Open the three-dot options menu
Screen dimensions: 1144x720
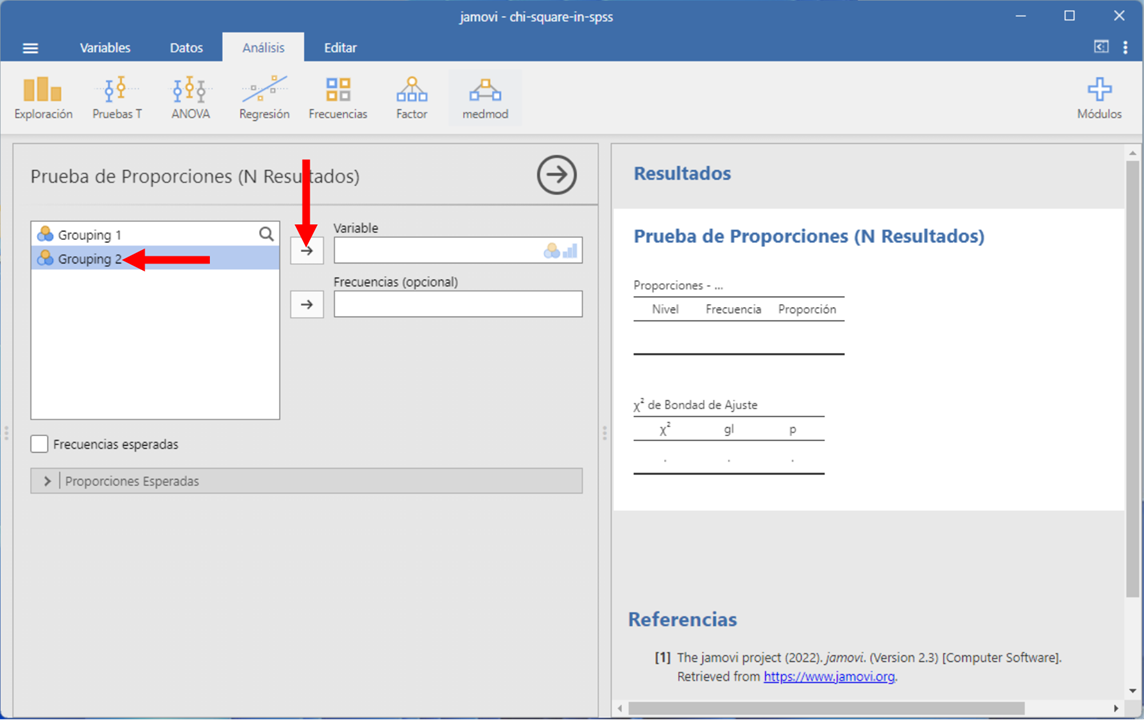point(1126,48)
